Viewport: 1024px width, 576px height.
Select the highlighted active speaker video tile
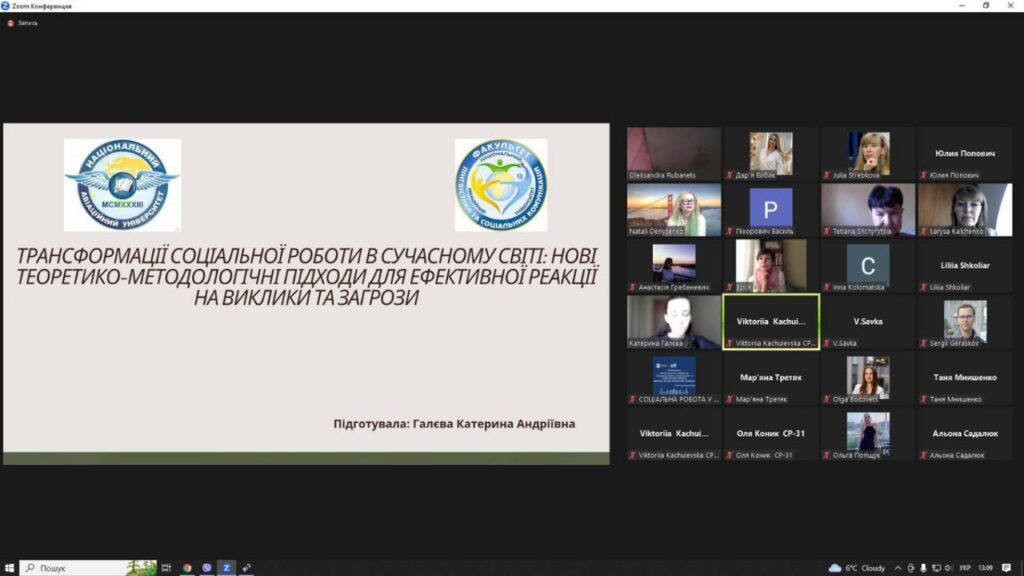(771, 321)
